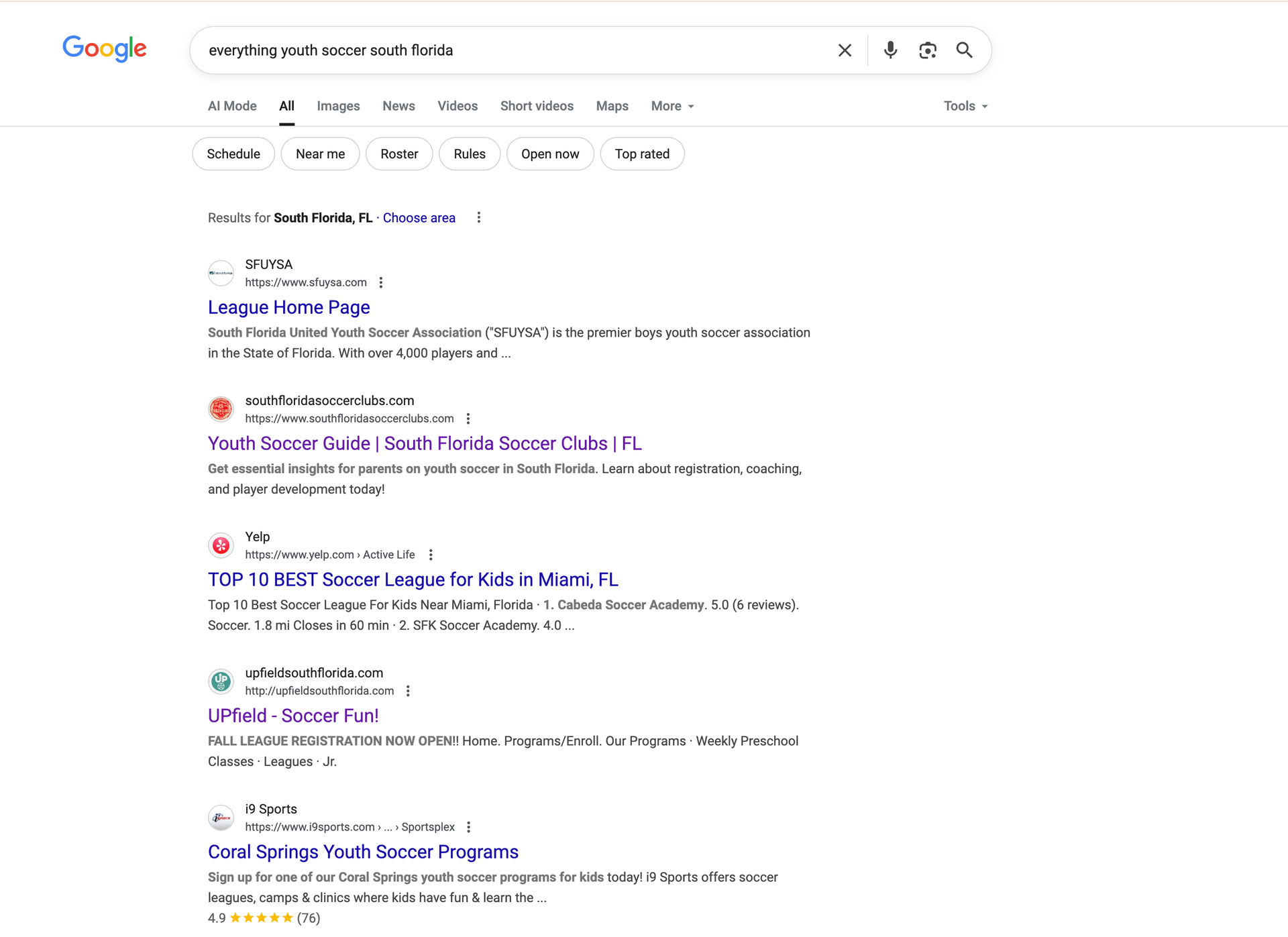Click the Google logo
Image resolution: width=1288 pixels, height=937 pixels.
pos(105,49)
